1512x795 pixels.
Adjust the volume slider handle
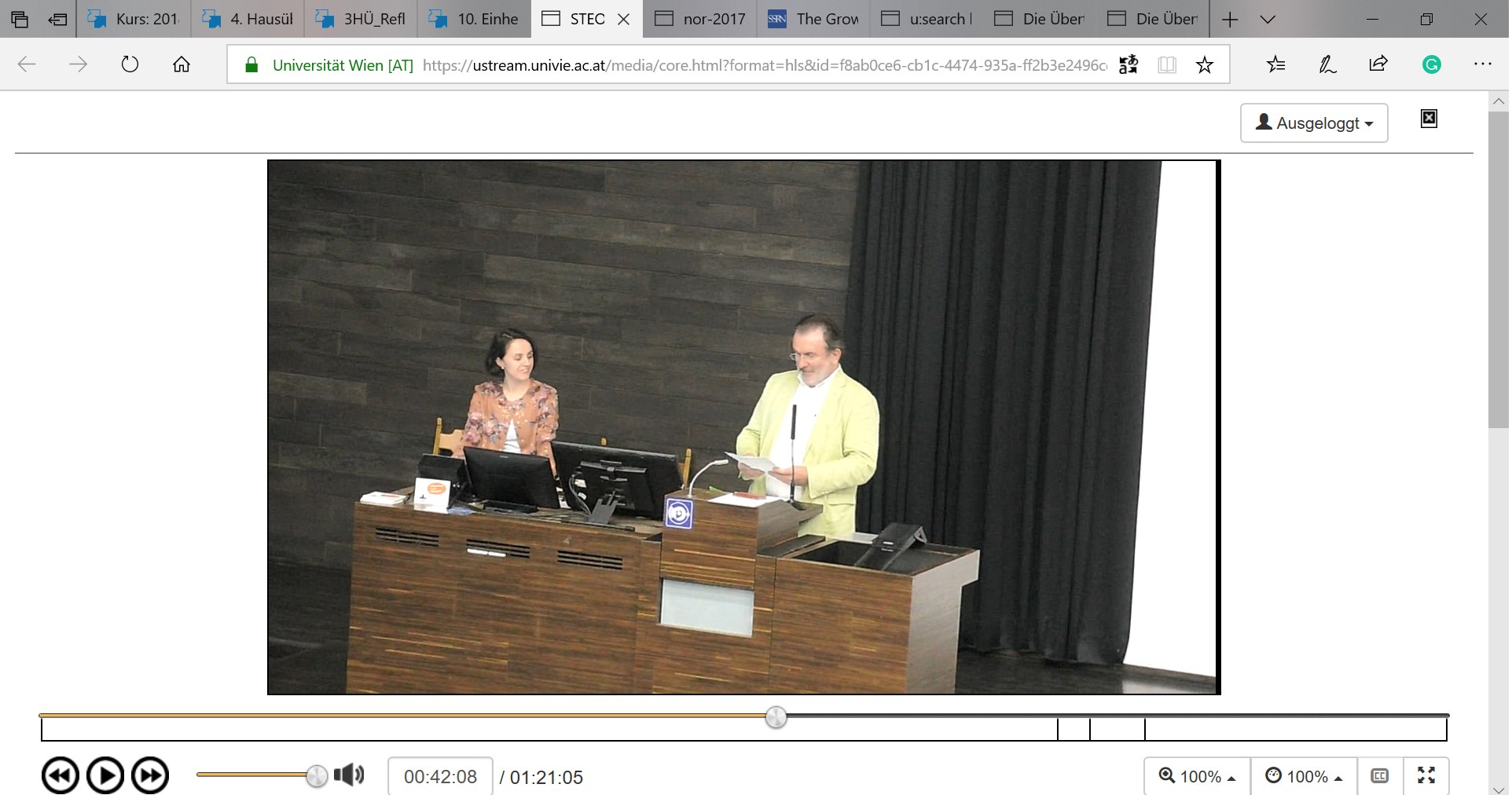pos(317,776)
